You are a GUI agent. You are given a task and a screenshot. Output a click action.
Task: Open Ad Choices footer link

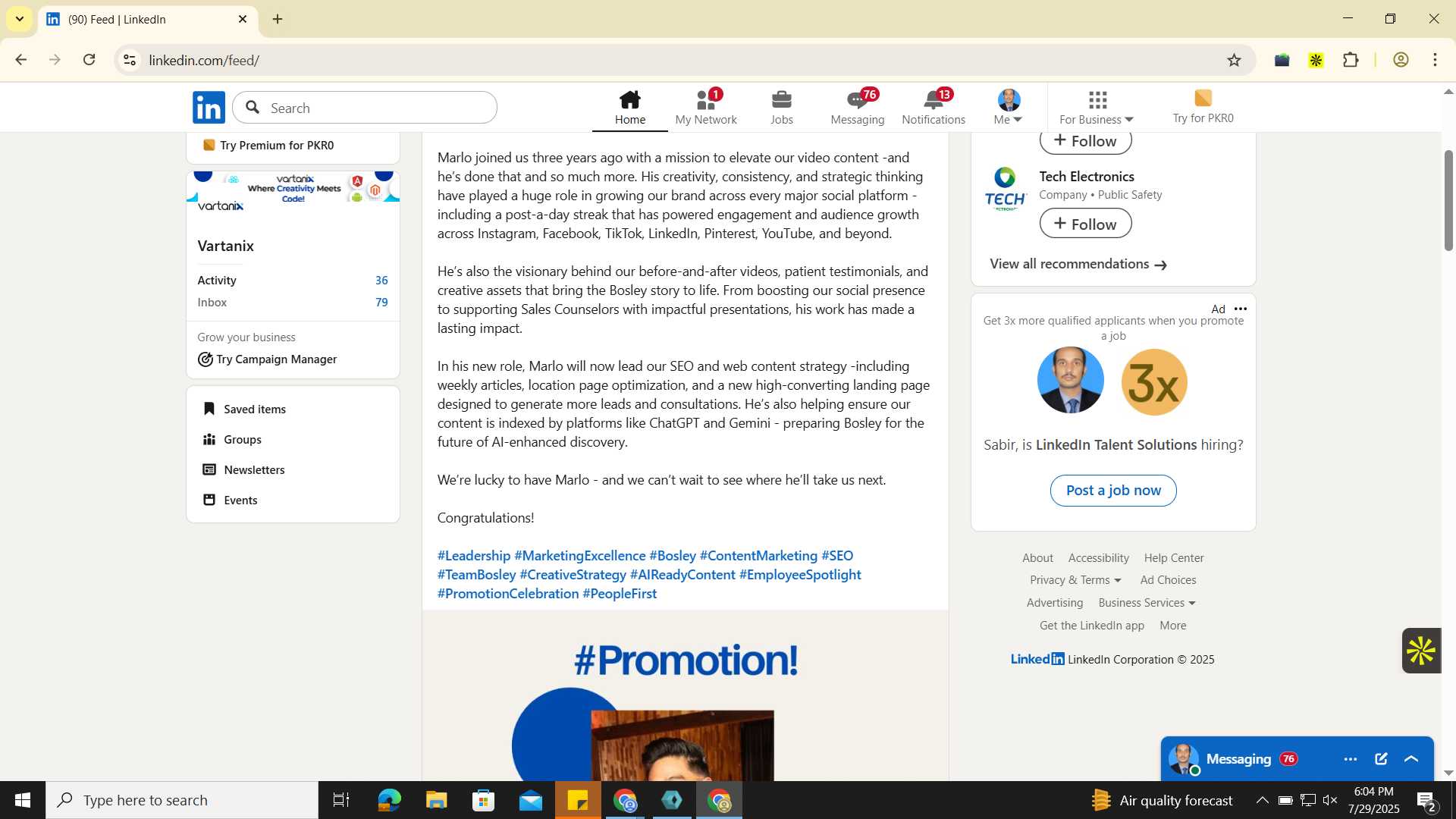pos(1168,580)
